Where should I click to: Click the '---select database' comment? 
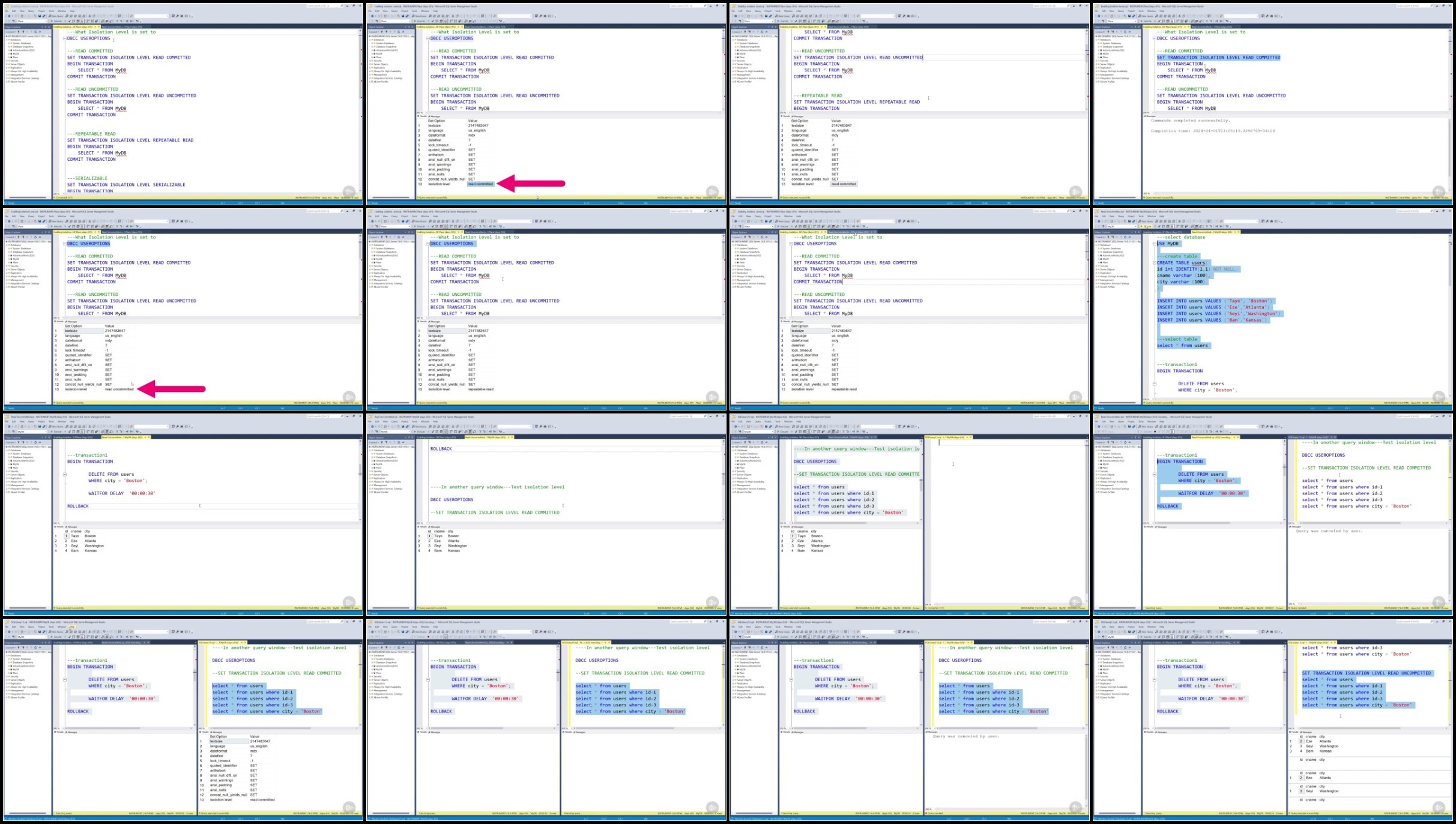(1180, 237)
